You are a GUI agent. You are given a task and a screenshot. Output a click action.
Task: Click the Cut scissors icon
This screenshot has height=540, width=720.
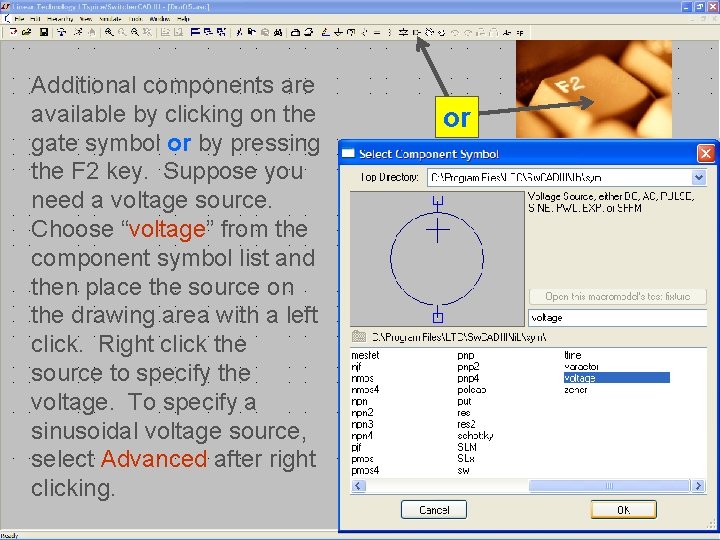tap(239, 32)
